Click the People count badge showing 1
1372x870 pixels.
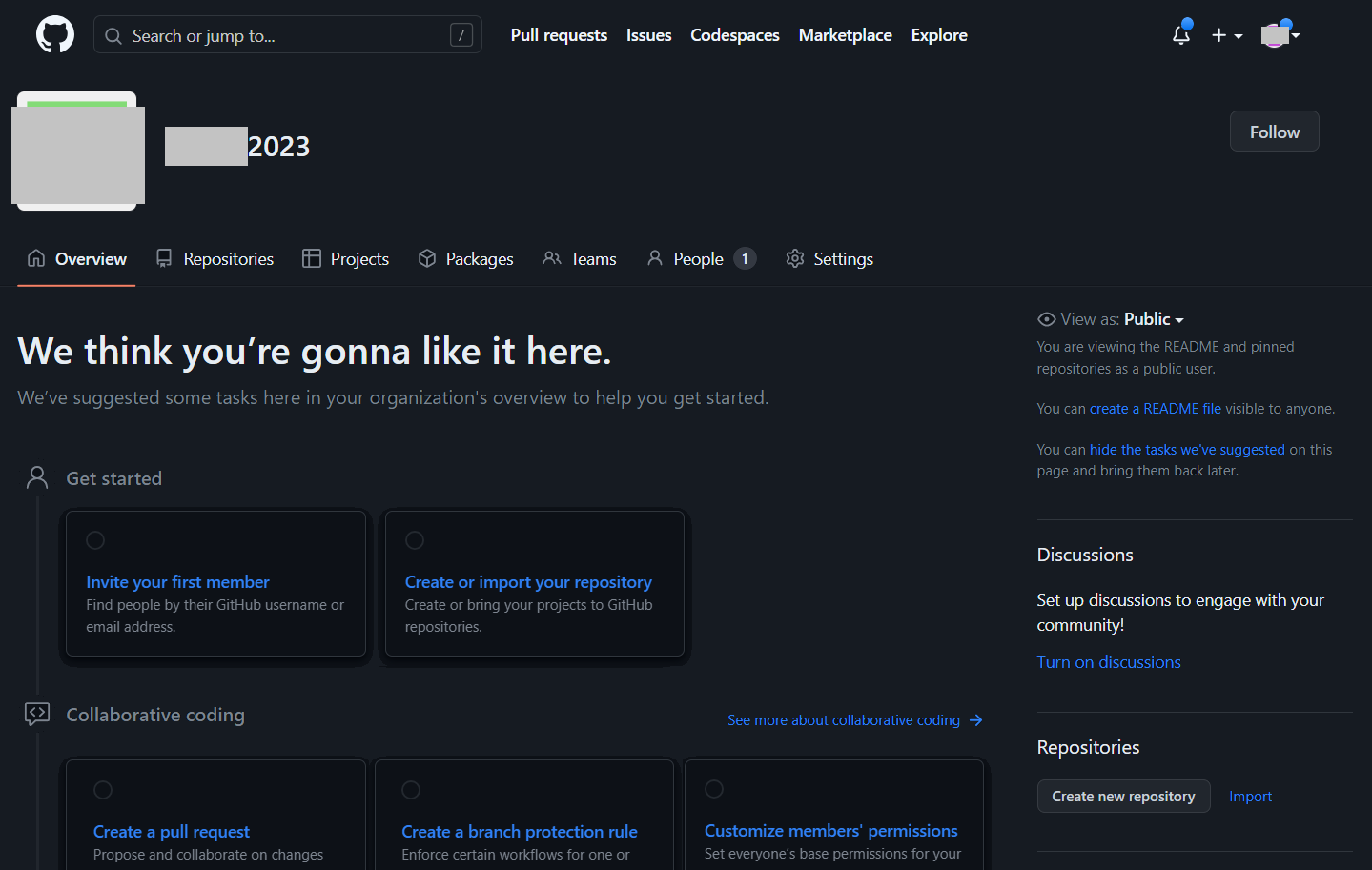tap(745, 258)
